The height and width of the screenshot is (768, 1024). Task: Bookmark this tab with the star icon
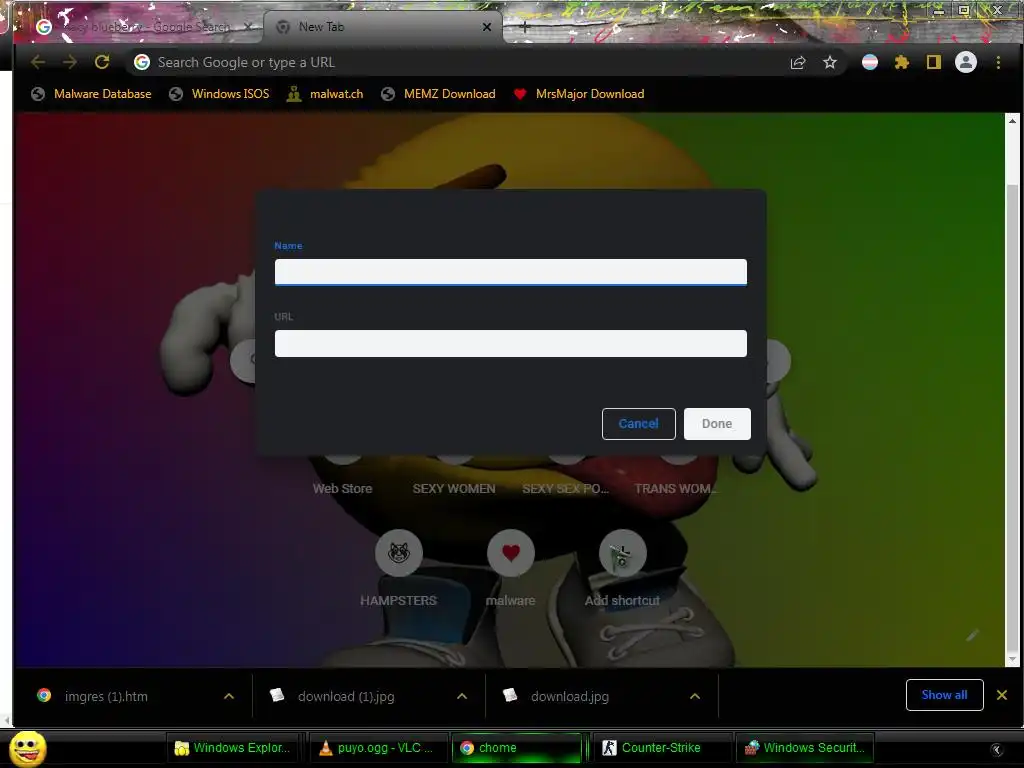pos(829,62)
